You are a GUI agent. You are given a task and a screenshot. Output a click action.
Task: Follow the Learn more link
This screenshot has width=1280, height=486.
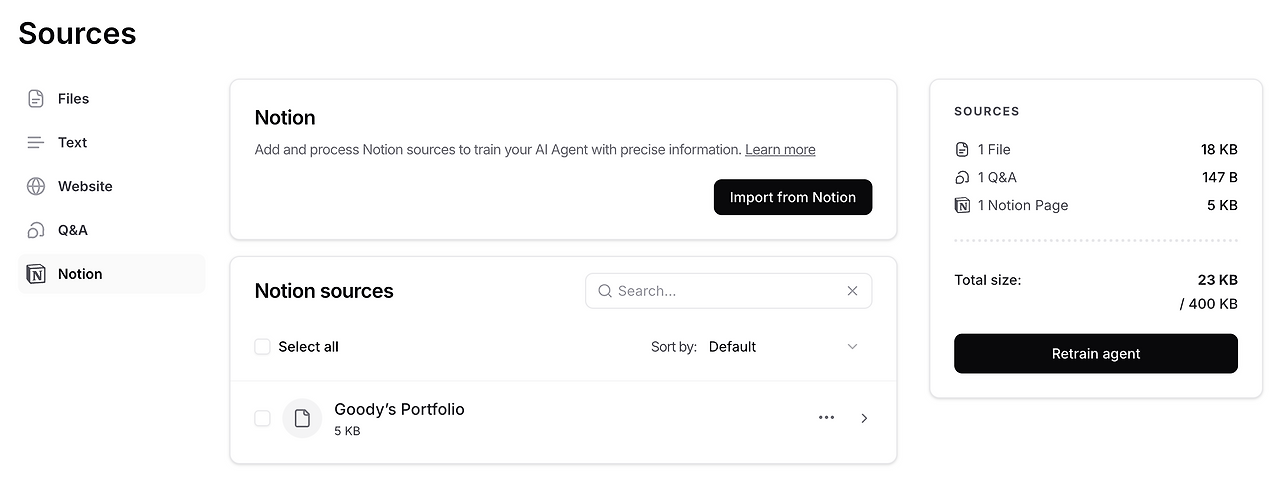pos(780,150)
